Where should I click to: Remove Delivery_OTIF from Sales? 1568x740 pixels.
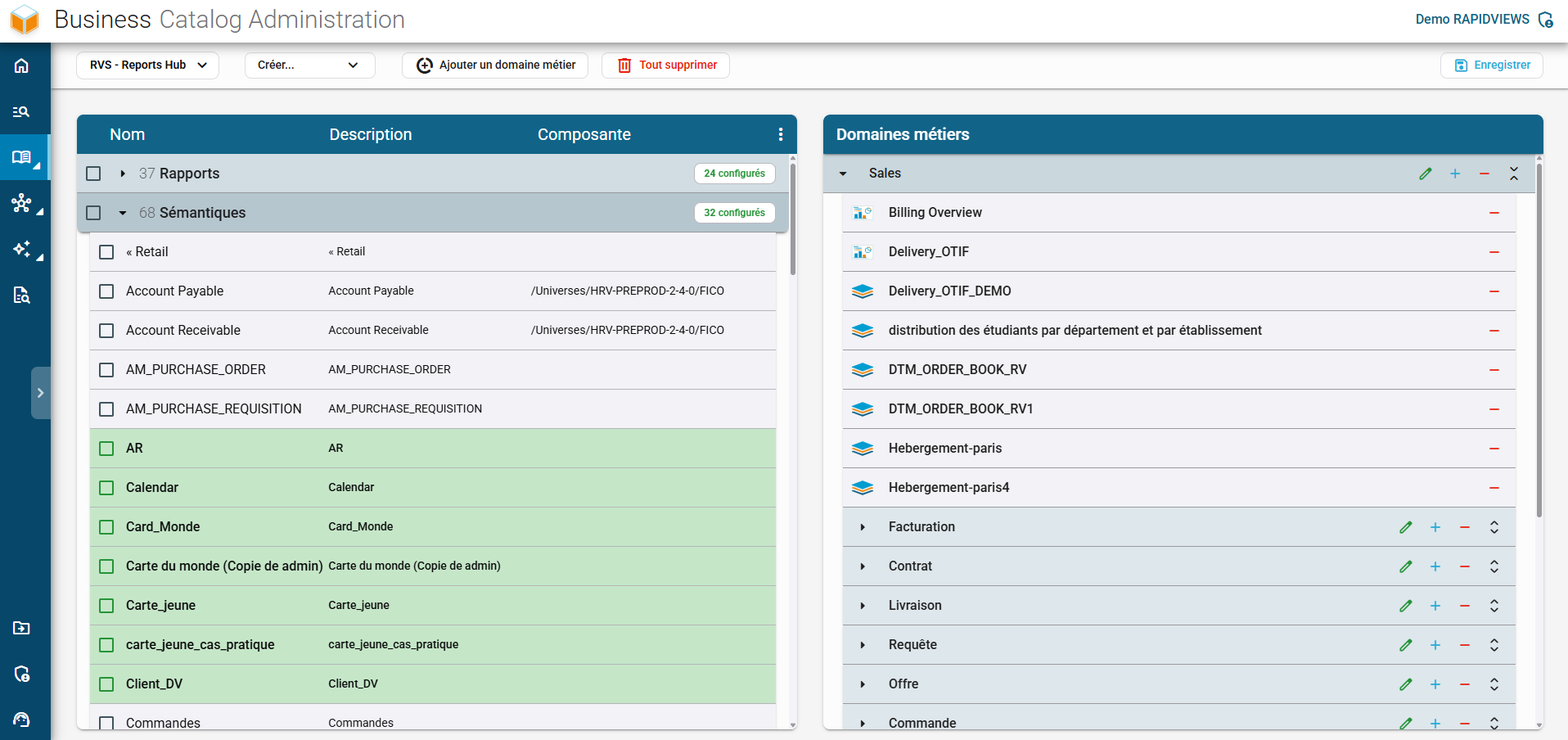(x=1494, y=252)
